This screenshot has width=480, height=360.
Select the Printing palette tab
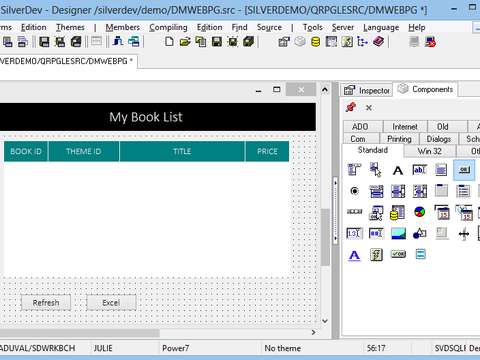pos(399,139)
